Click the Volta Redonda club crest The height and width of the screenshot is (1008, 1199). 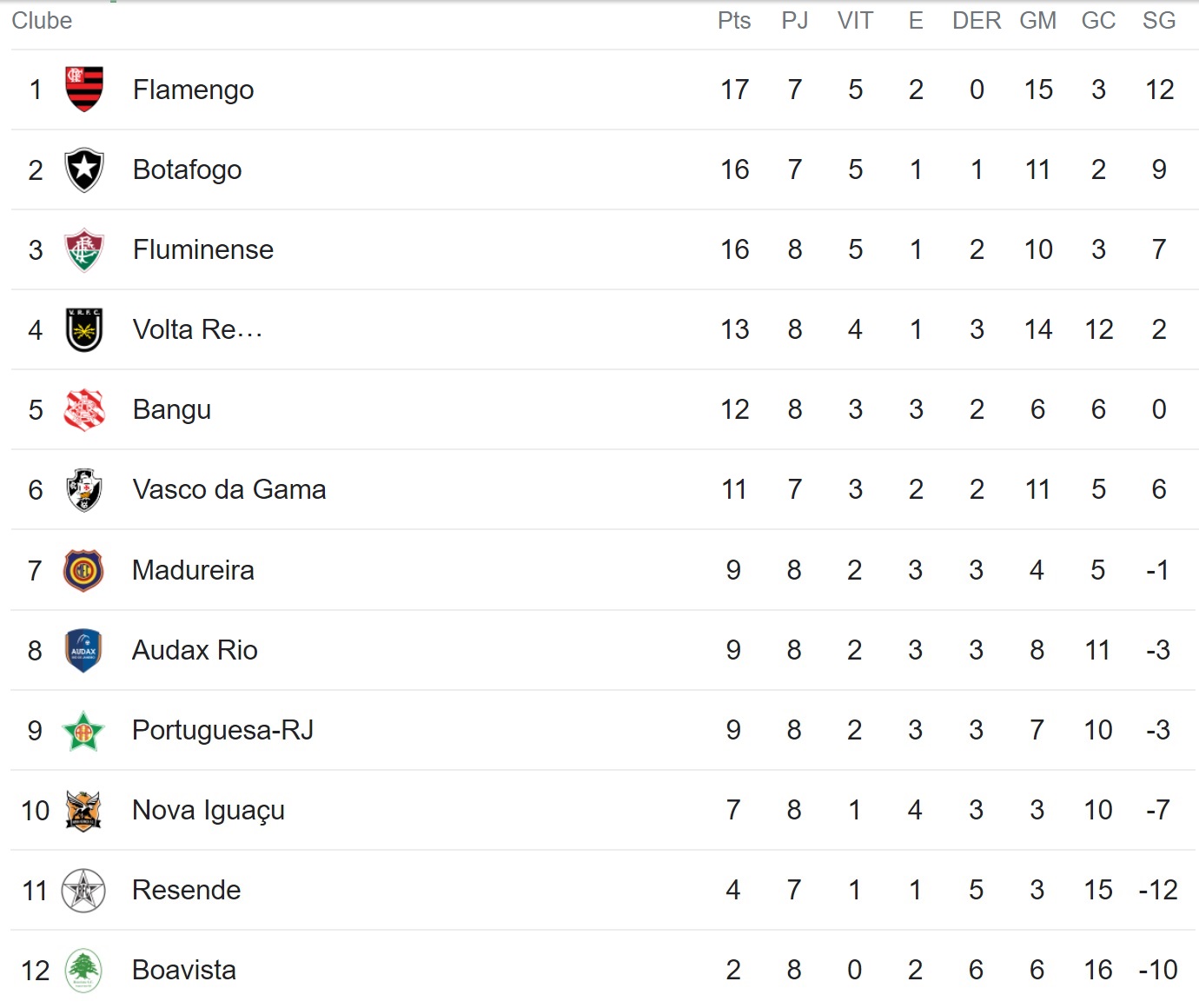pos(84,330)
